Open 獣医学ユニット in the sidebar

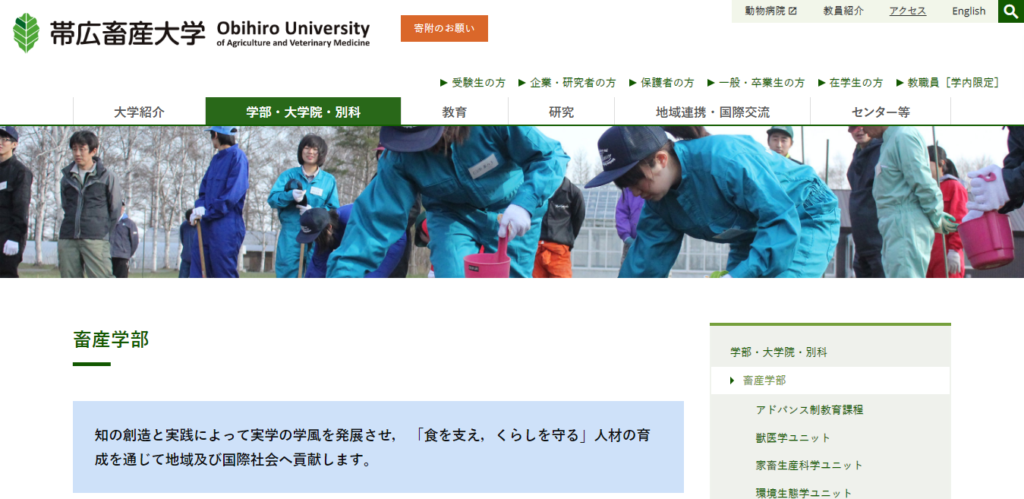click(x=793, y=438)
